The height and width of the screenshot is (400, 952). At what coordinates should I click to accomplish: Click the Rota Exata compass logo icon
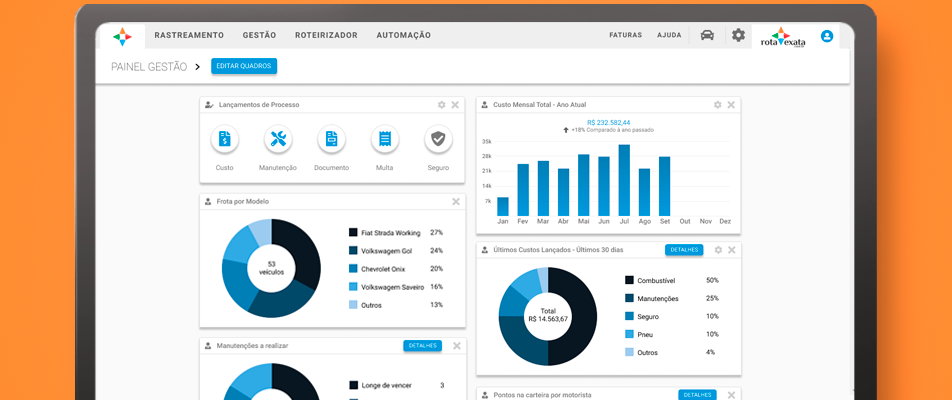[122, 36]
